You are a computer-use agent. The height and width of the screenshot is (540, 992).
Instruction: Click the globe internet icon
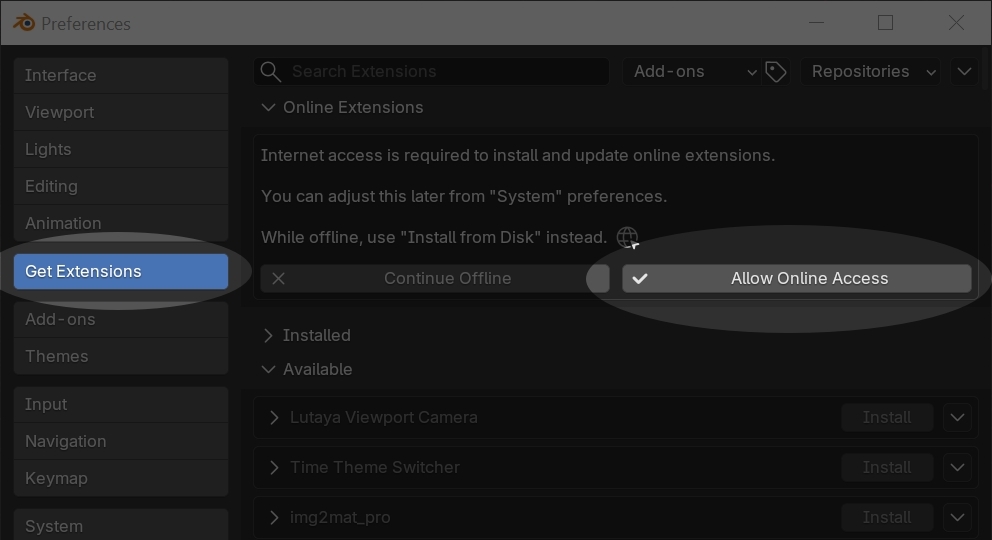[627, 237]
